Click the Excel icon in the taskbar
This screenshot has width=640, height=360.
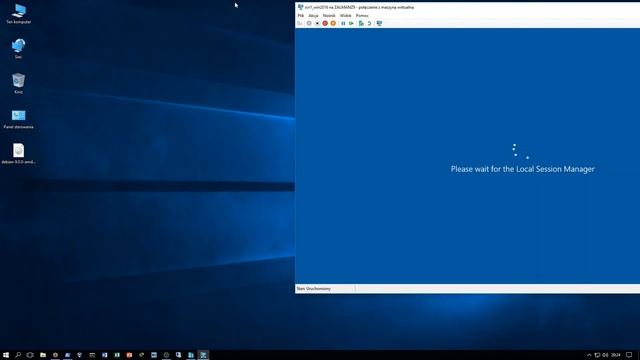click(x=117, y=355)
